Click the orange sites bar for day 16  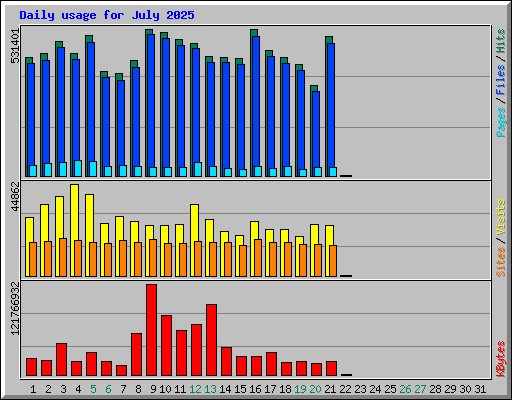258,258
